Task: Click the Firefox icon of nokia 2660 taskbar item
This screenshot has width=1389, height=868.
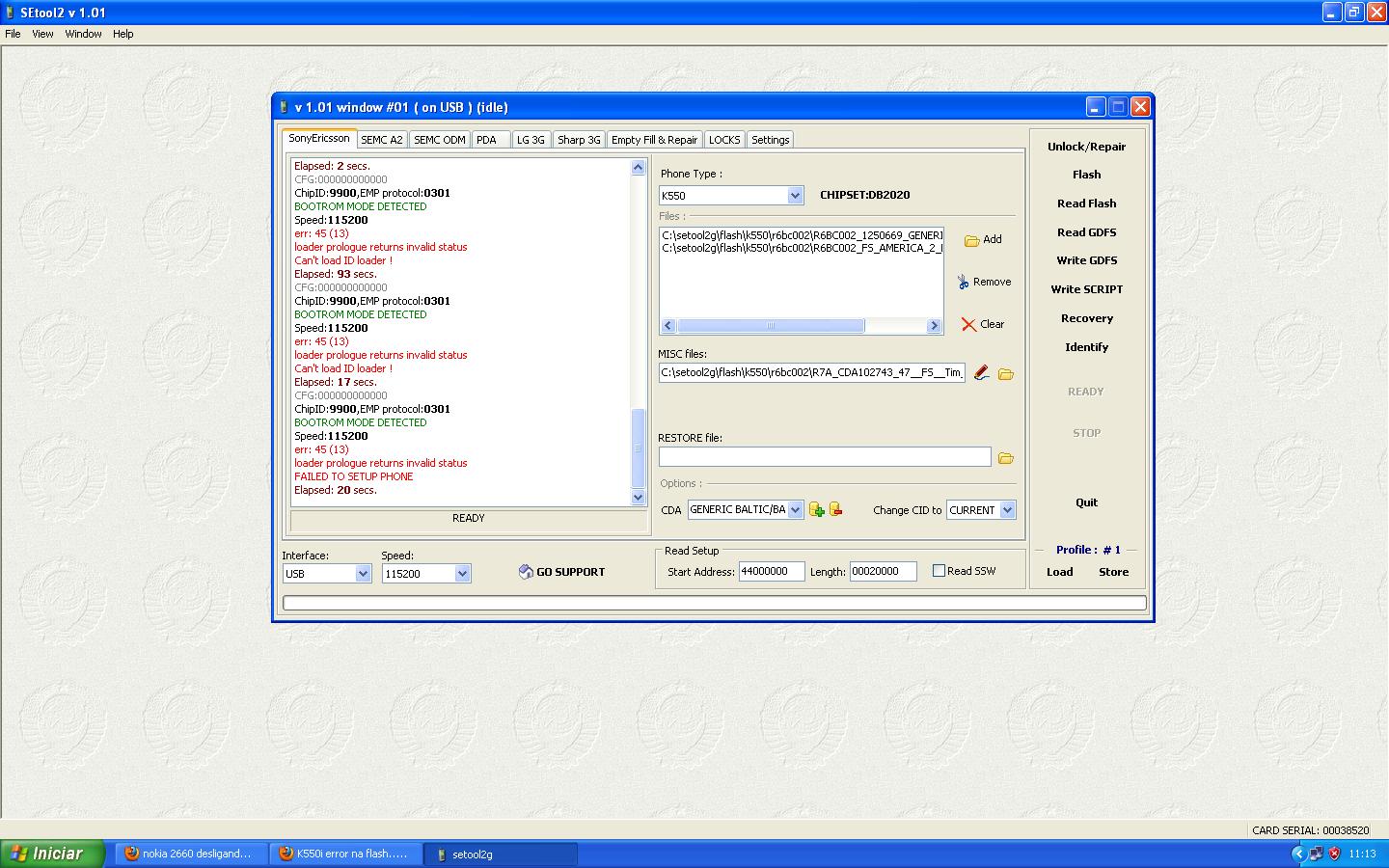Action: click(132, 854)
